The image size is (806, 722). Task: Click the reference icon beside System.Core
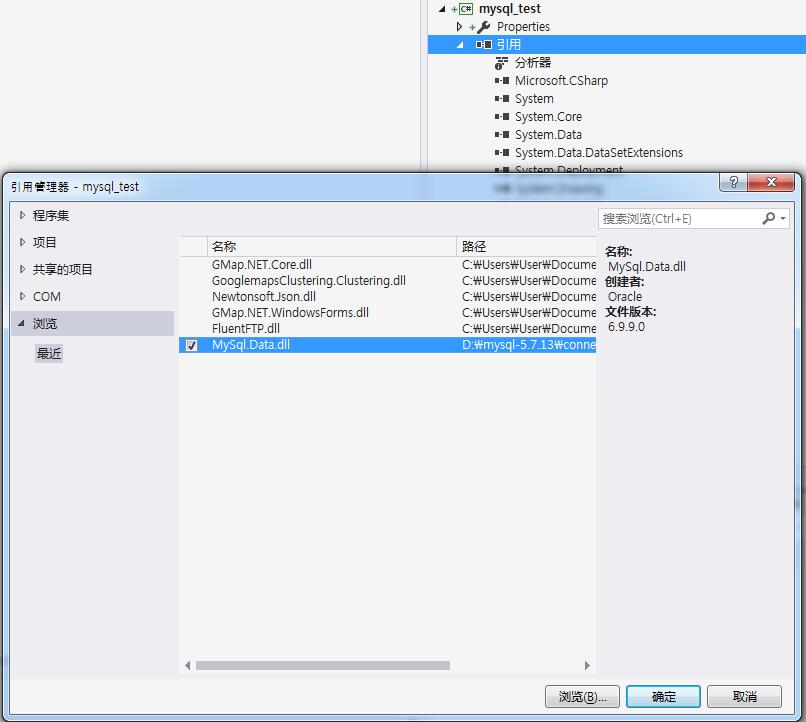pos(502,117)
